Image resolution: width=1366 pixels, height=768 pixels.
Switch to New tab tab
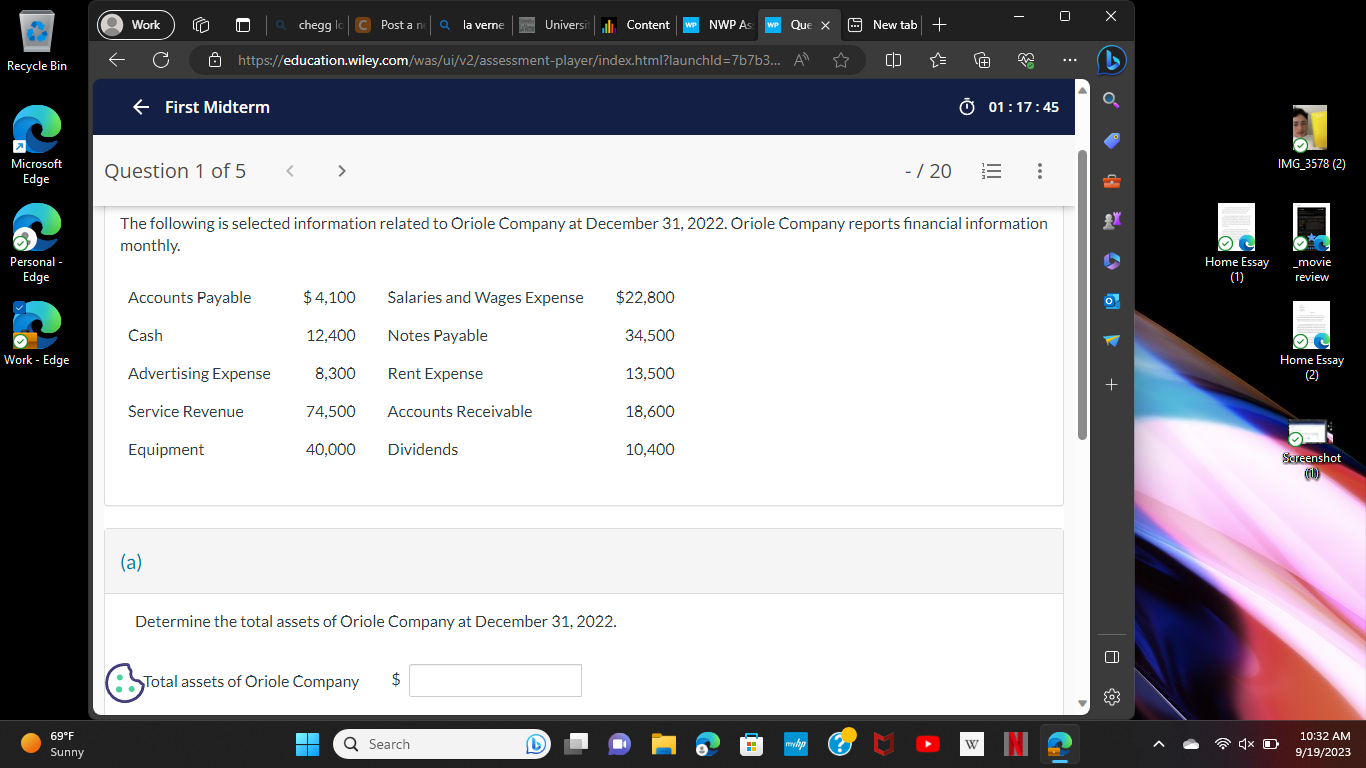(883, 25)
